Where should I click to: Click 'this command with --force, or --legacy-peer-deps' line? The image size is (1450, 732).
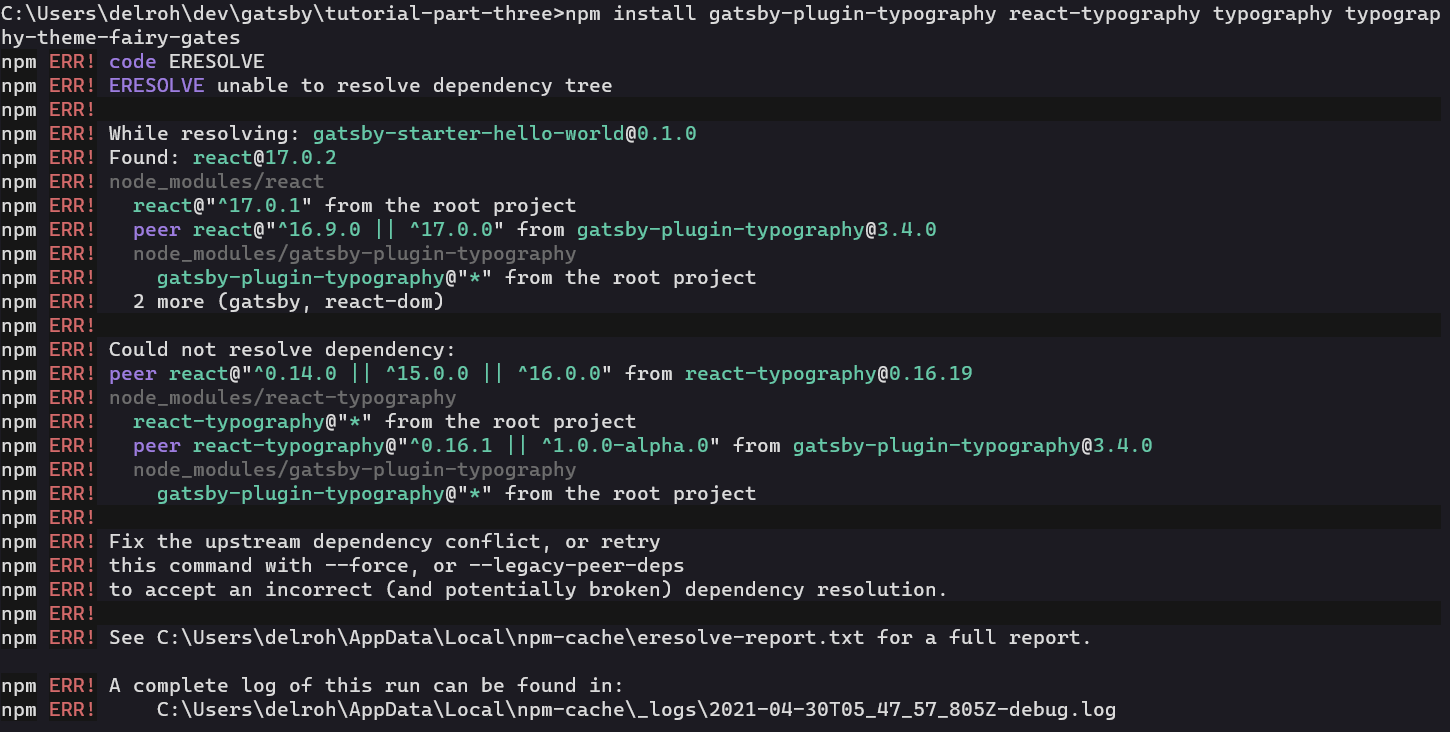396,566
